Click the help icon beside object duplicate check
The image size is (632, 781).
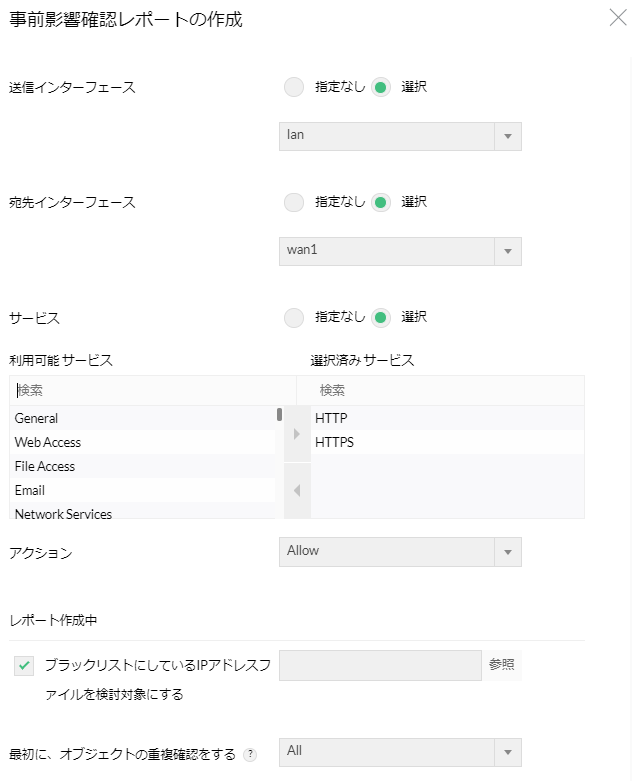250,754
